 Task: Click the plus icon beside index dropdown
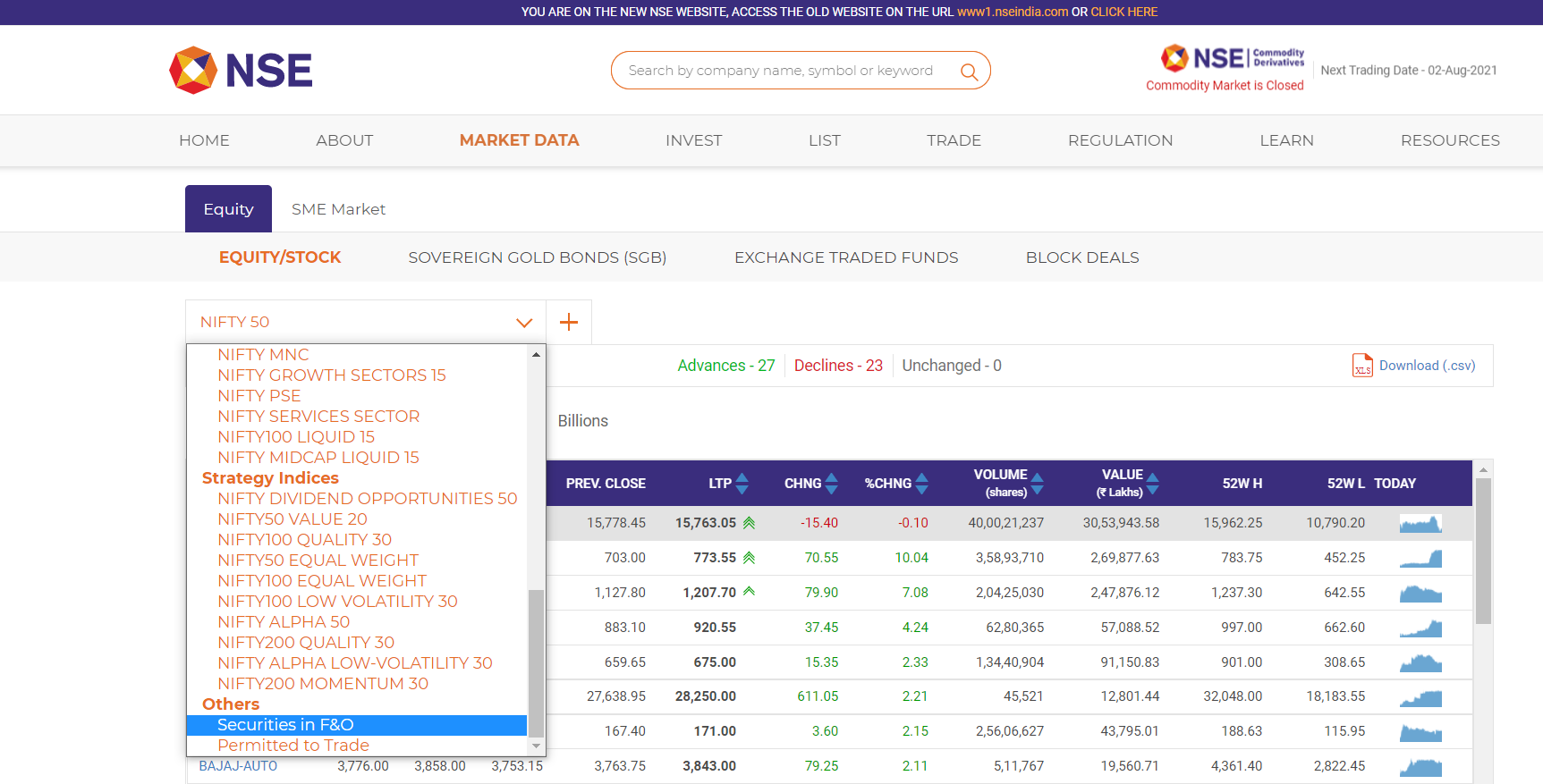tap(569, 322)
